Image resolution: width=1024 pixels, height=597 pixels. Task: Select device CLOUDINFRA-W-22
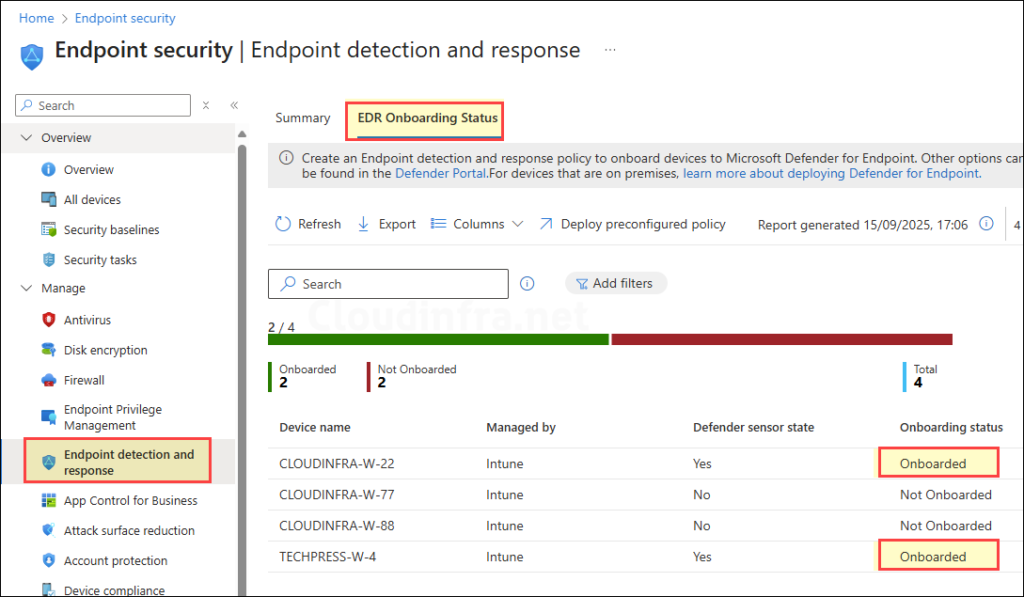point(336,464)
